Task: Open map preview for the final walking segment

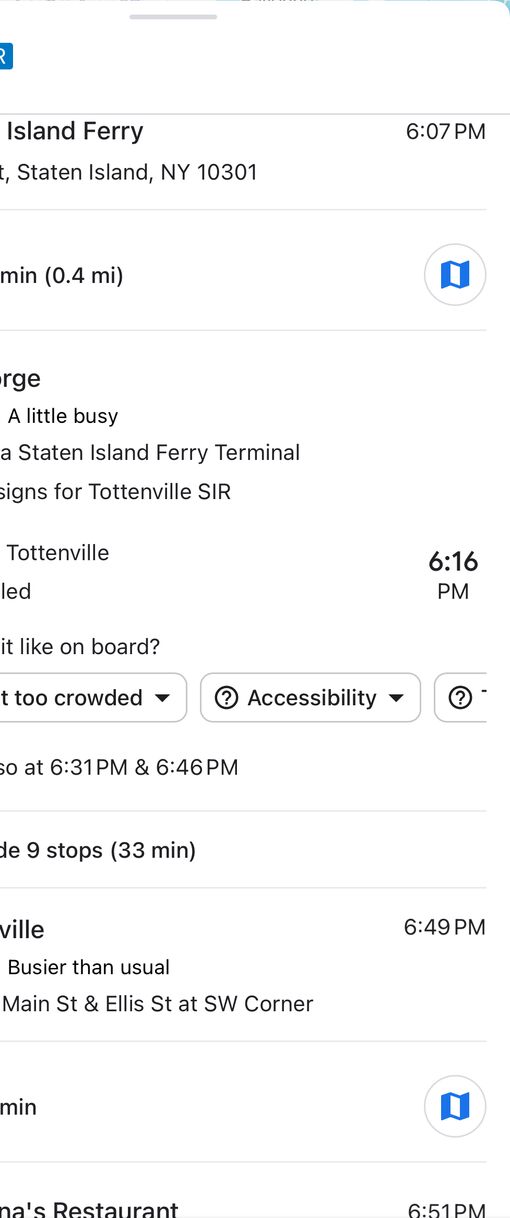Action: [455, 1107]
